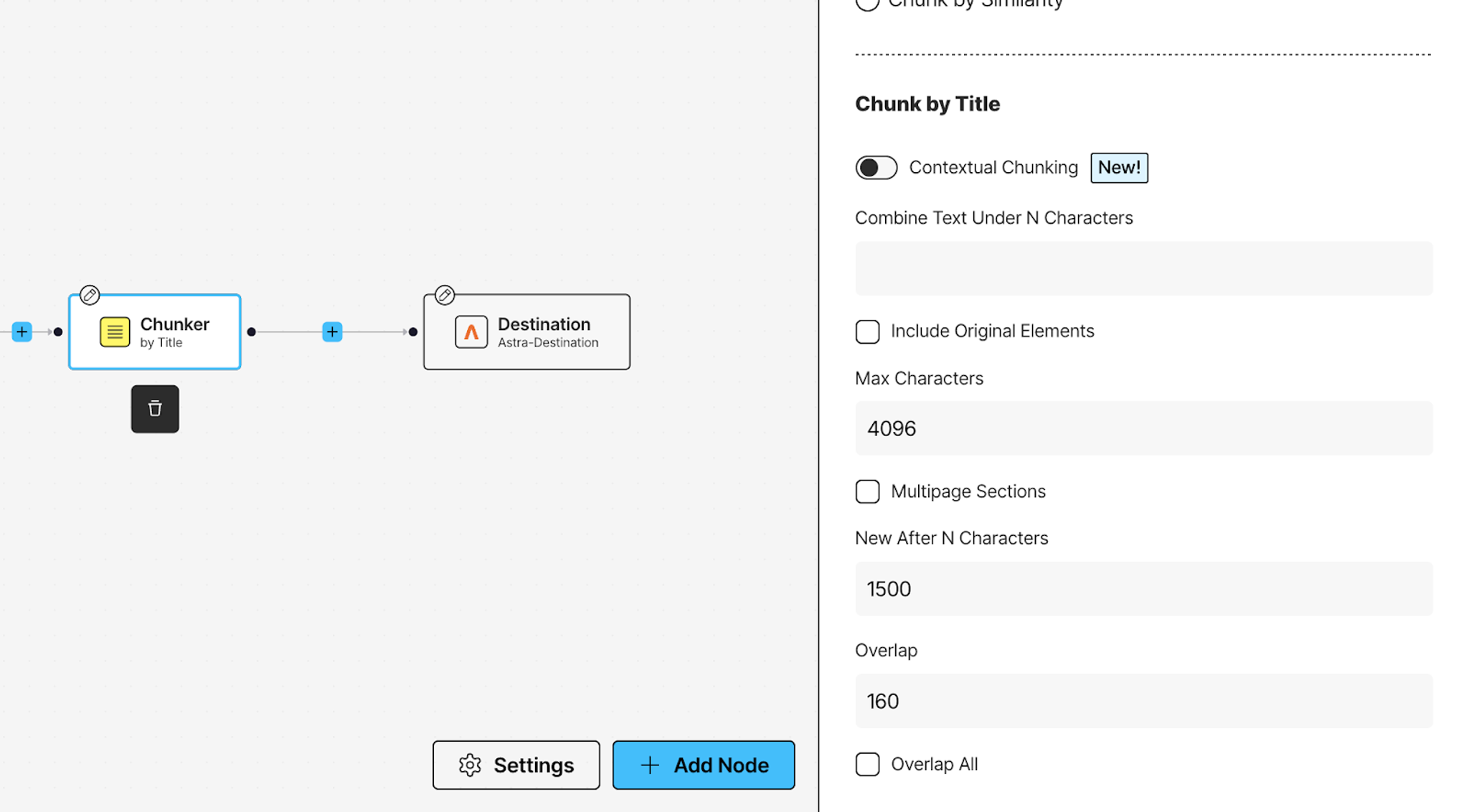Click the New After N Characters field

tap(1143, 589)
